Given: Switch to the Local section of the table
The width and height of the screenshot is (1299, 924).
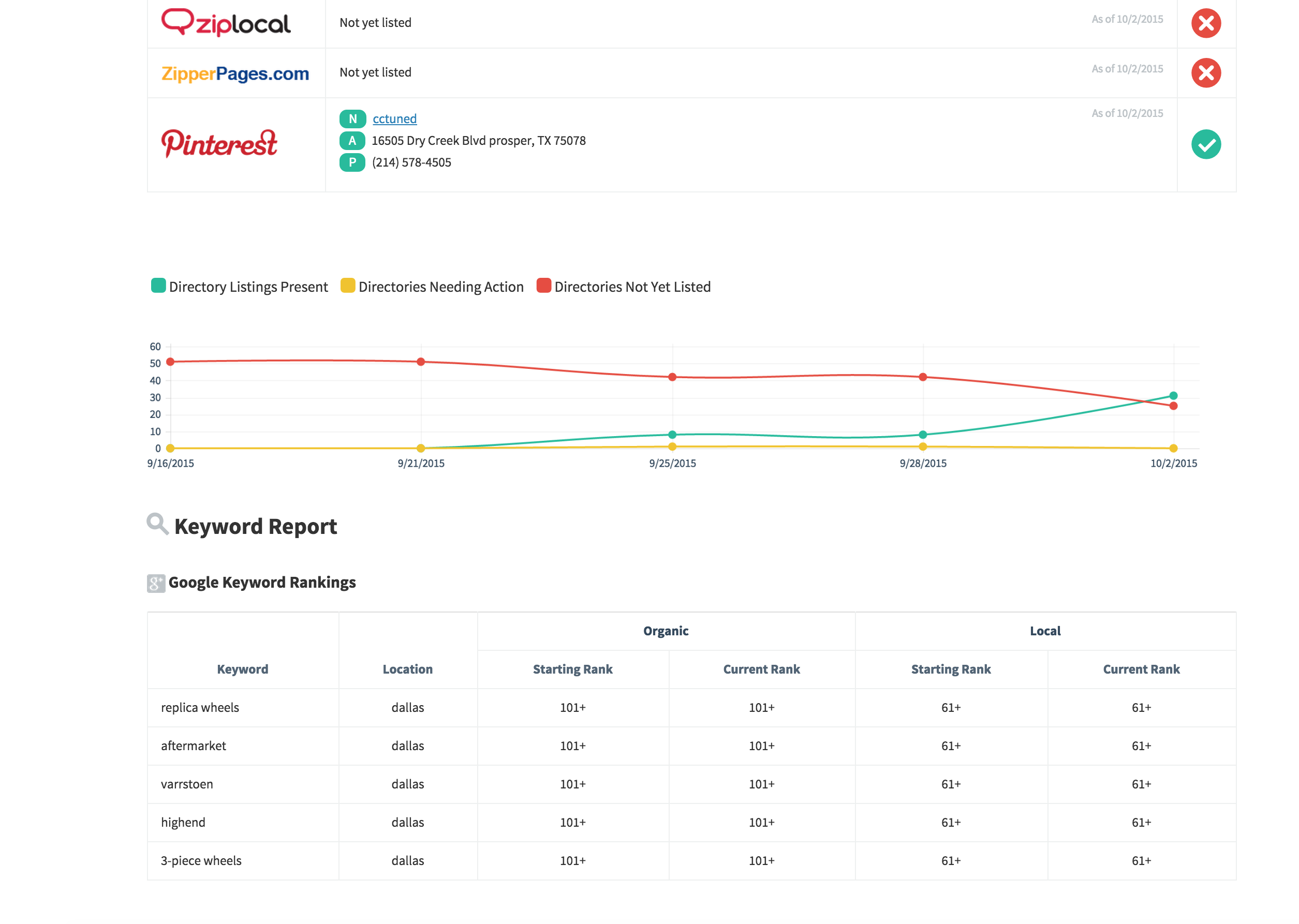Looking at the screenshot, I should click(x=1045, y=631).
